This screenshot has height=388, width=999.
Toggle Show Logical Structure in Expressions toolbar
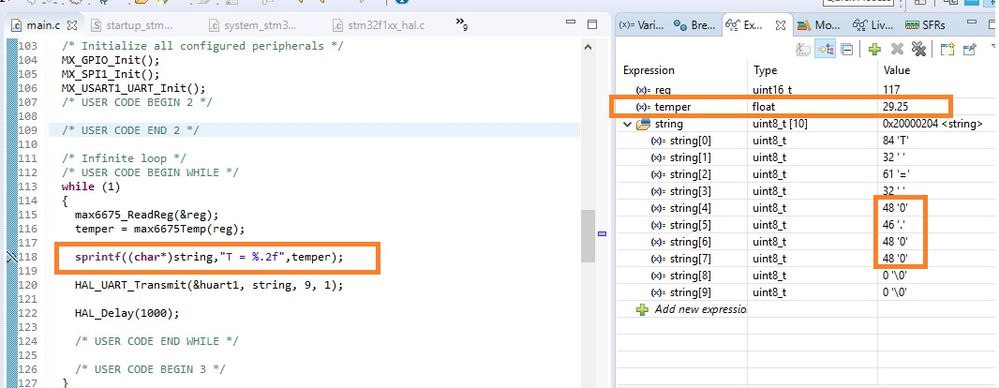(826, 49)
